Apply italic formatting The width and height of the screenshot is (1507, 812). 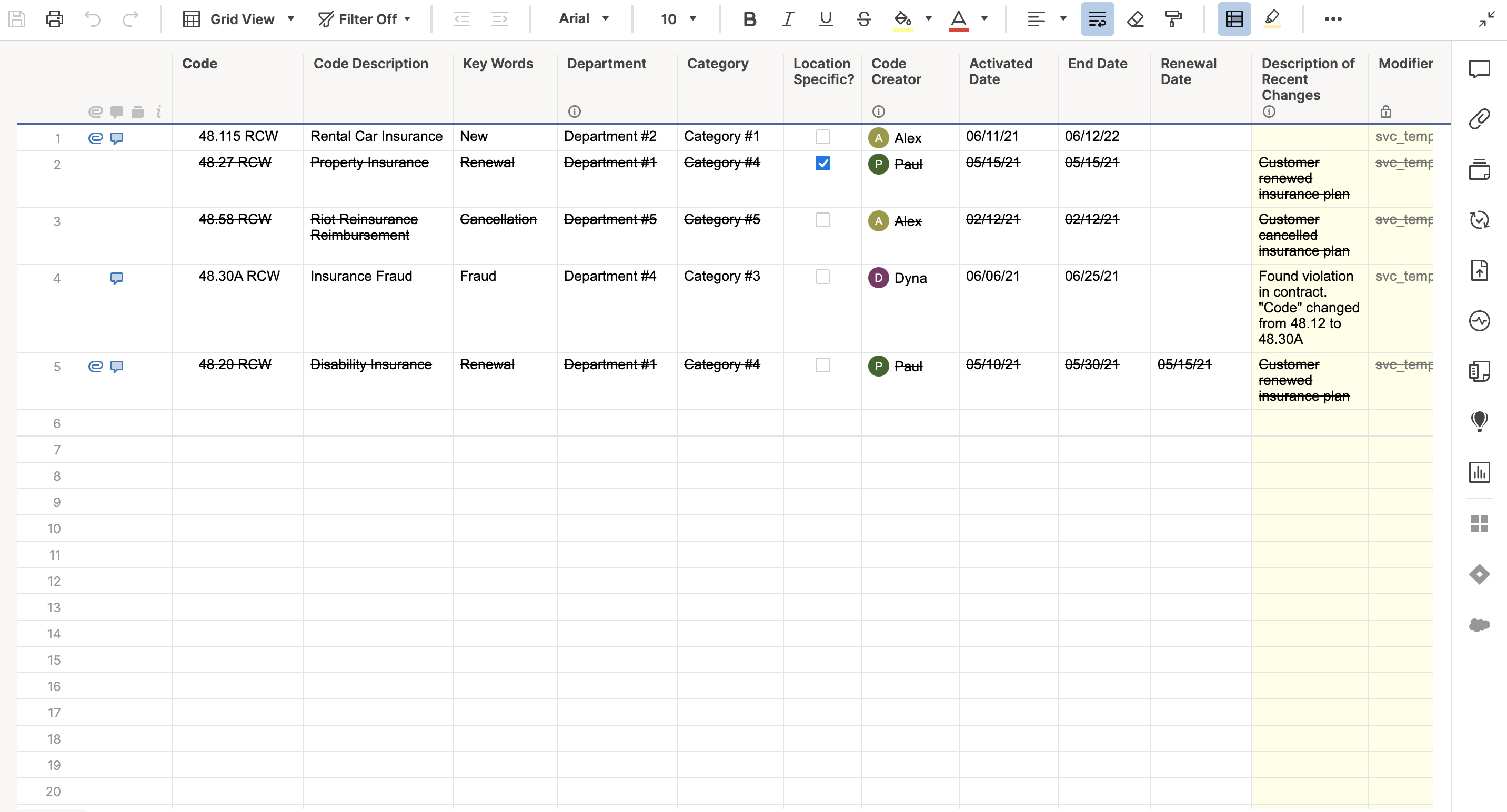(787, 19)
